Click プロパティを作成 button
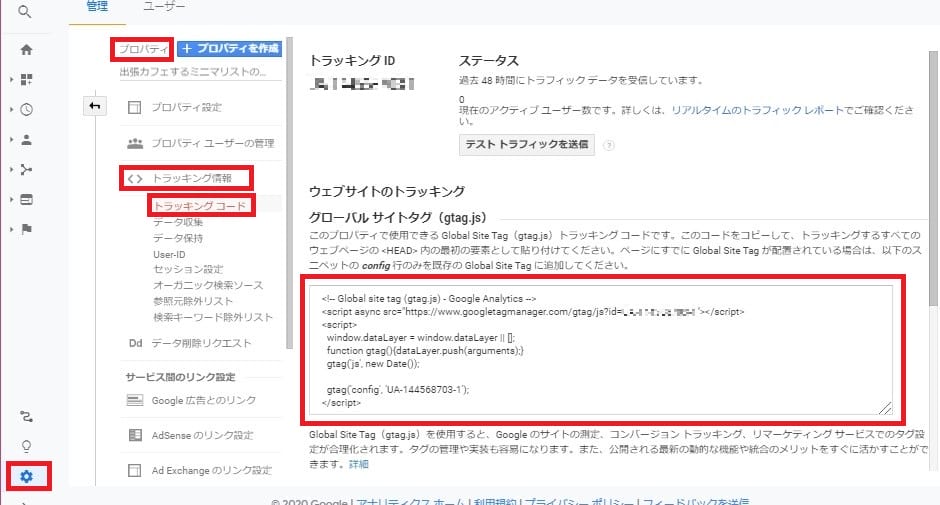This screenshot has height=505, width=940. click(x=230, y=49)
